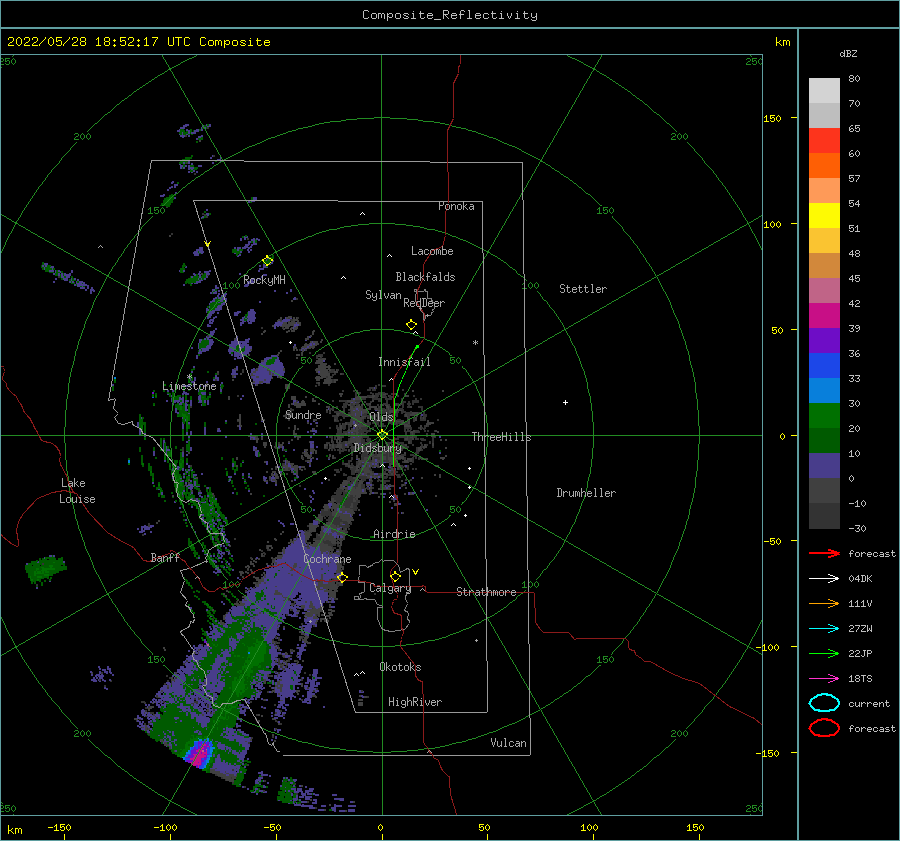Image resolution: width=900 pixels, height=841 pixels.
Task: Click the Limestone label
Action: (189, 386)
